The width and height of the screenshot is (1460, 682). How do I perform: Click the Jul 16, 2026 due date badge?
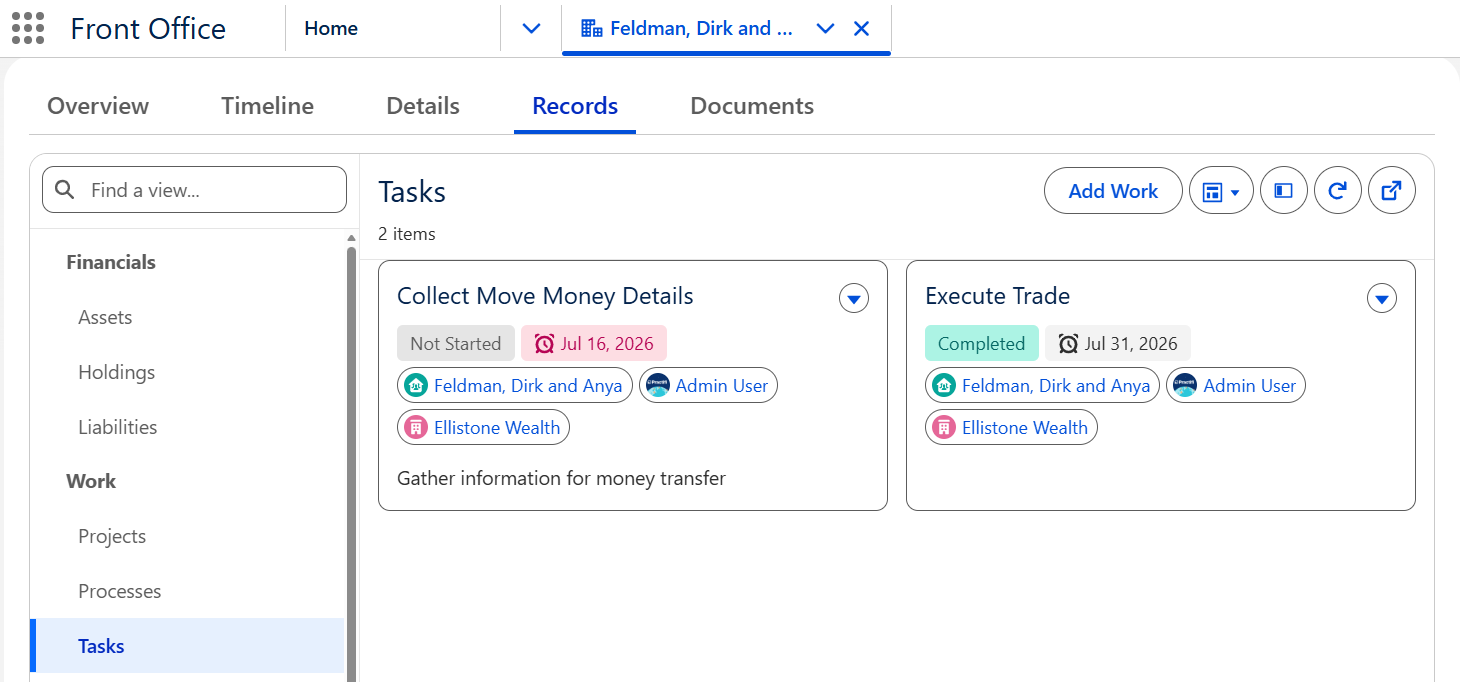[594, 343]
